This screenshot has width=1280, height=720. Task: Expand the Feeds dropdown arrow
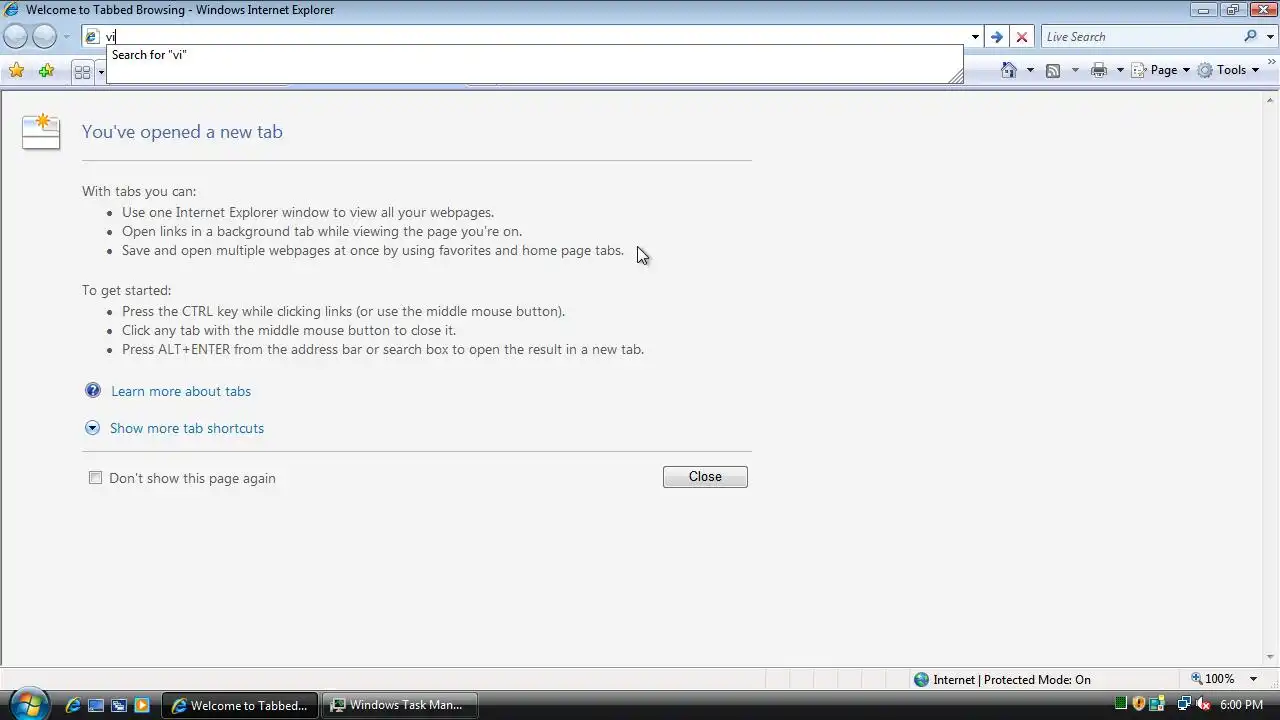click(1075, 70)
